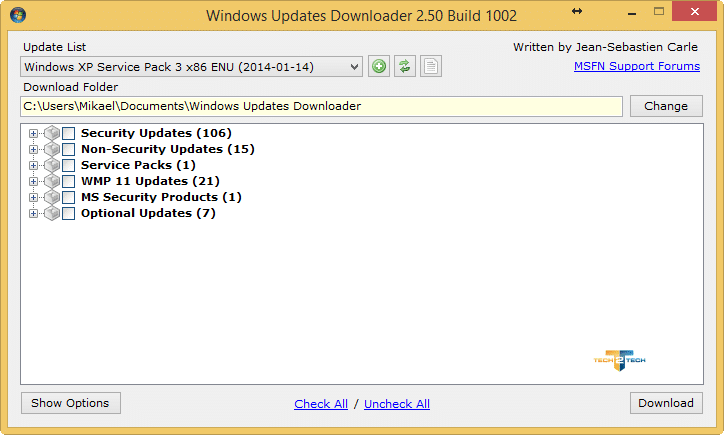Click the view update list document icon

pos(431,66)
